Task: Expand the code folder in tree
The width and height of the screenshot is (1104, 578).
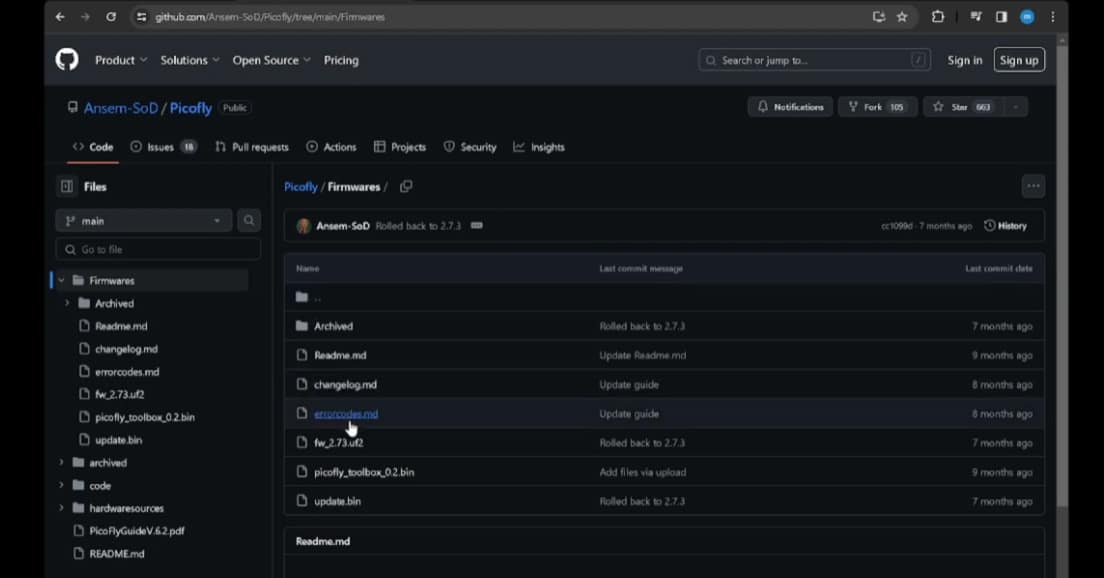Action: click(61, 486)
